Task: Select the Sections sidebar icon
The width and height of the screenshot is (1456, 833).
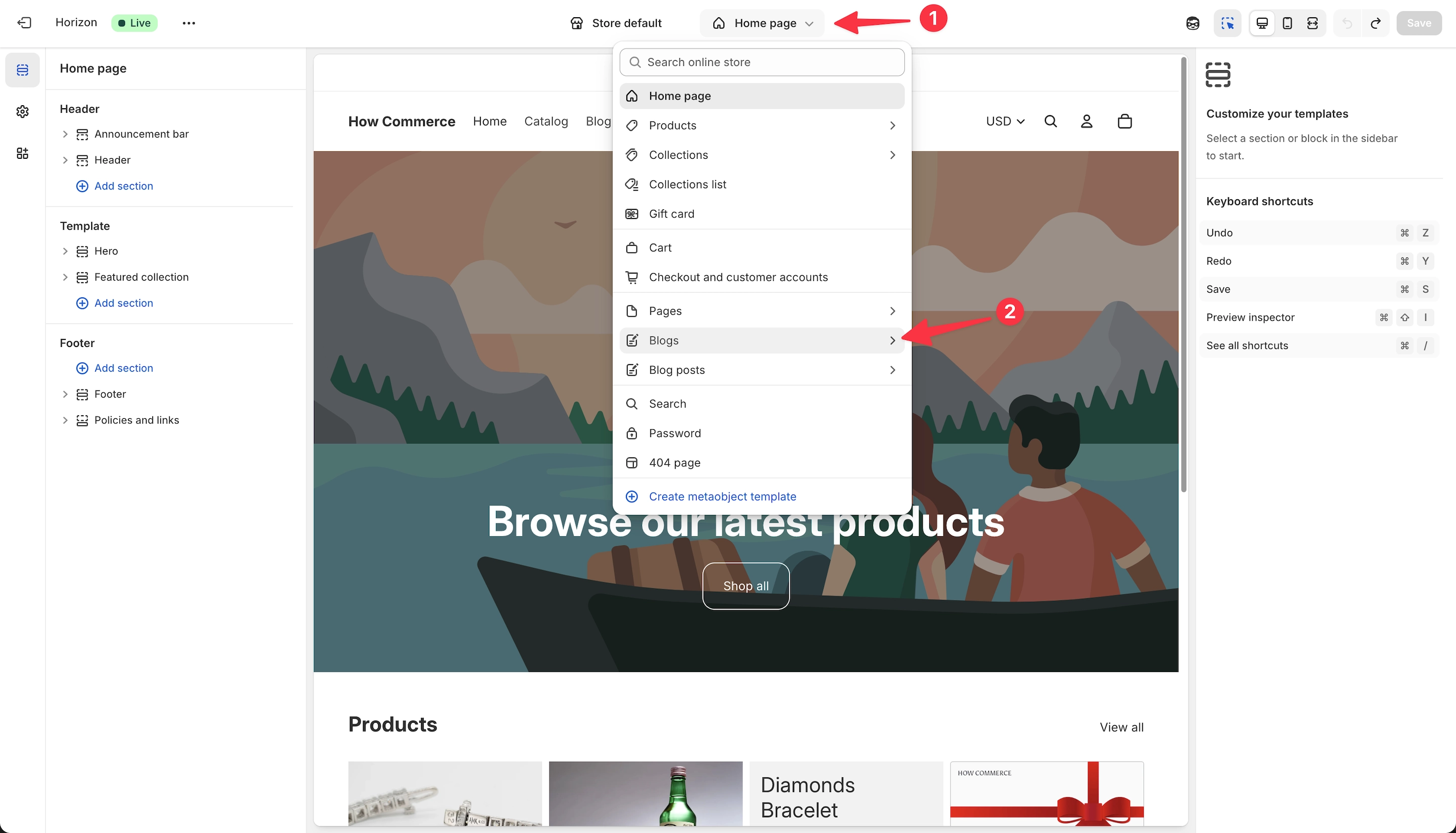Action: coord(22,70)
